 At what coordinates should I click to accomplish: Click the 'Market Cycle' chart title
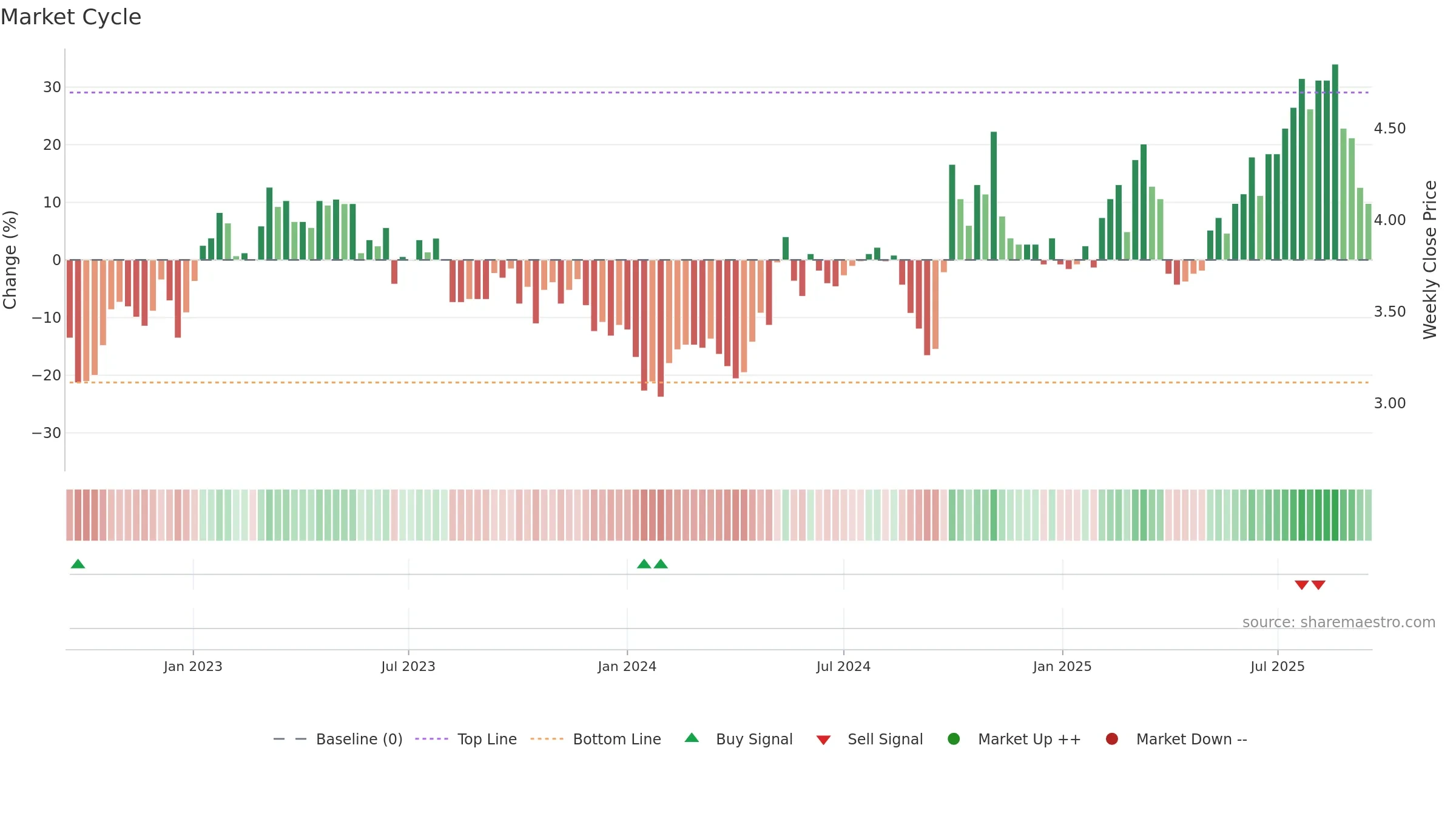point(70,17)
